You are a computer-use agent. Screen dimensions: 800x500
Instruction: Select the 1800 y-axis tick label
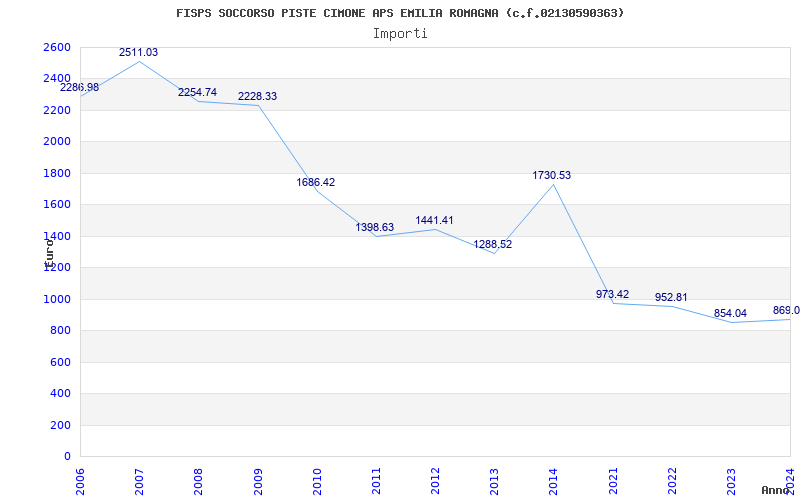pyautogui.click(x=57, y=173)
